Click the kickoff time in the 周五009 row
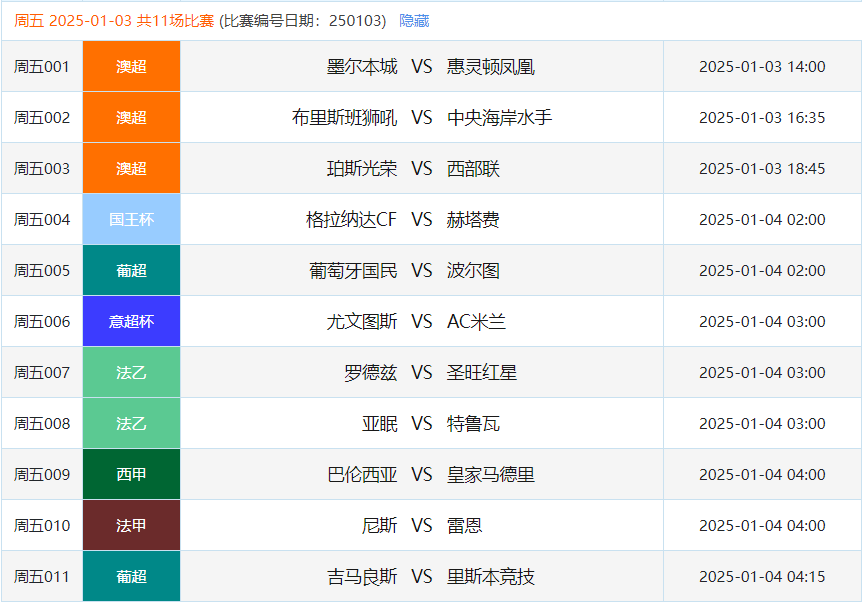The image size is (862, 602). pos(762,475)
